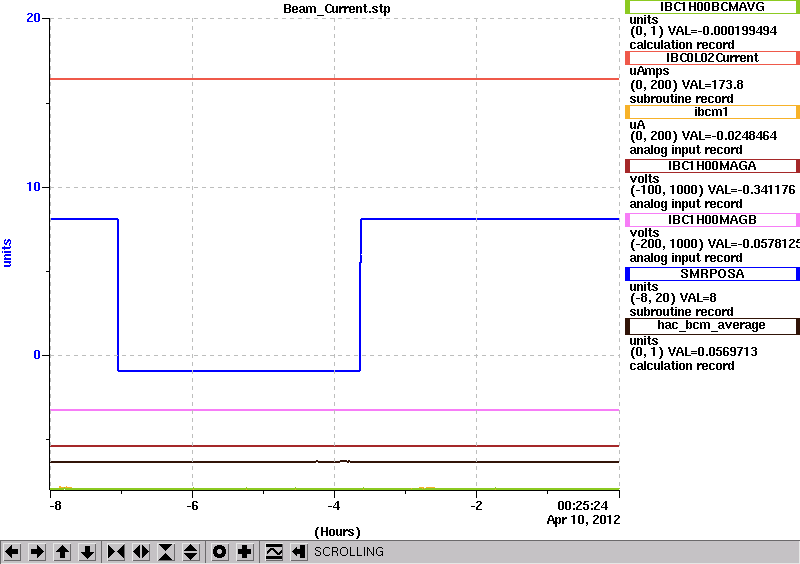This screenshot has height=564, width=800.
Task: Click the waveform graph toolbar icon
Action: tap(274, 552)
